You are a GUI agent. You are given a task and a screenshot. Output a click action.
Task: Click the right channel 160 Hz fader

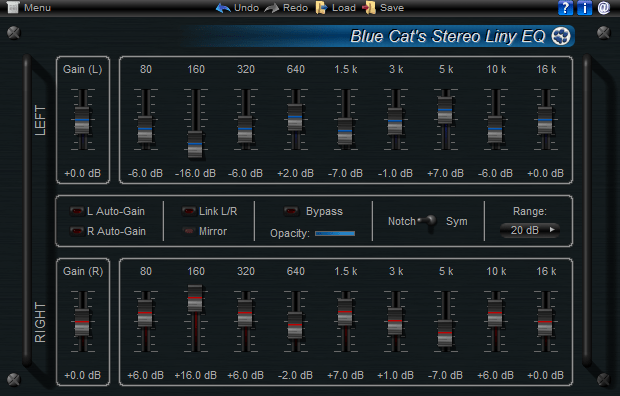[x=195, y=298]
